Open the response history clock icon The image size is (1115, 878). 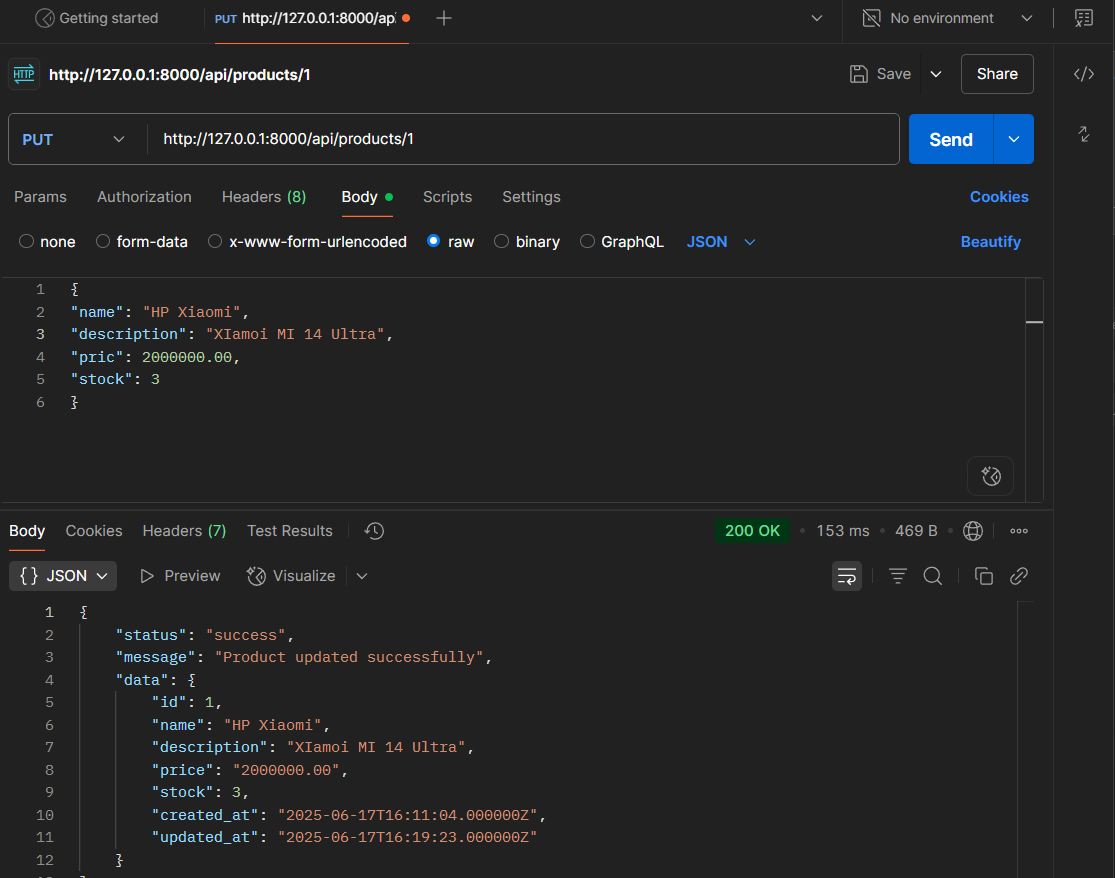[x=374, y=531]
